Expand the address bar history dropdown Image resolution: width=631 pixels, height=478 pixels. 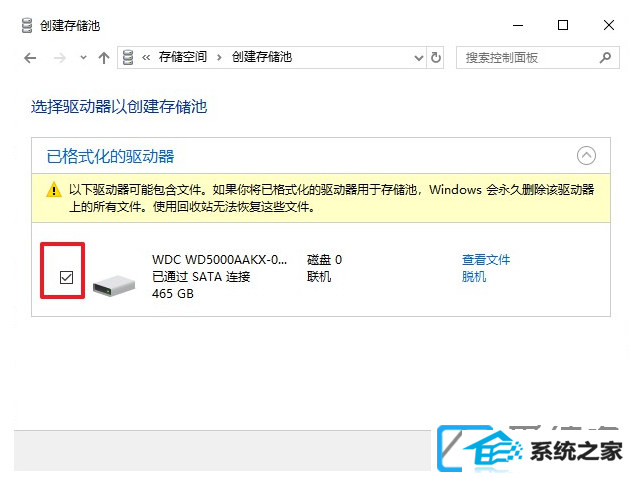[419, 58]
